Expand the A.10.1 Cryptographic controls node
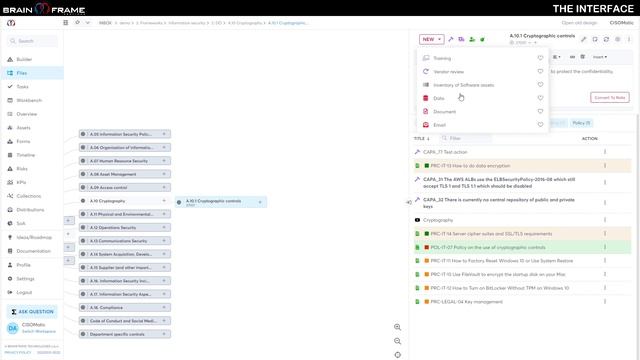 260,202
